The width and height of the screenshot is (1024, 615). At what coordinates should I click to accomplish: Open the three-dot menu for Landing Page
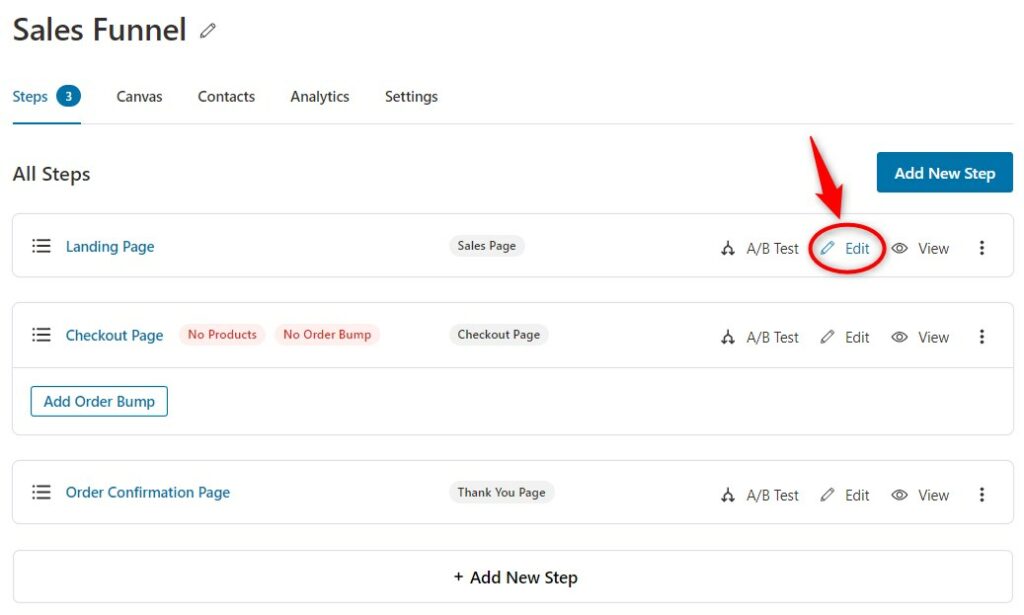982,248
